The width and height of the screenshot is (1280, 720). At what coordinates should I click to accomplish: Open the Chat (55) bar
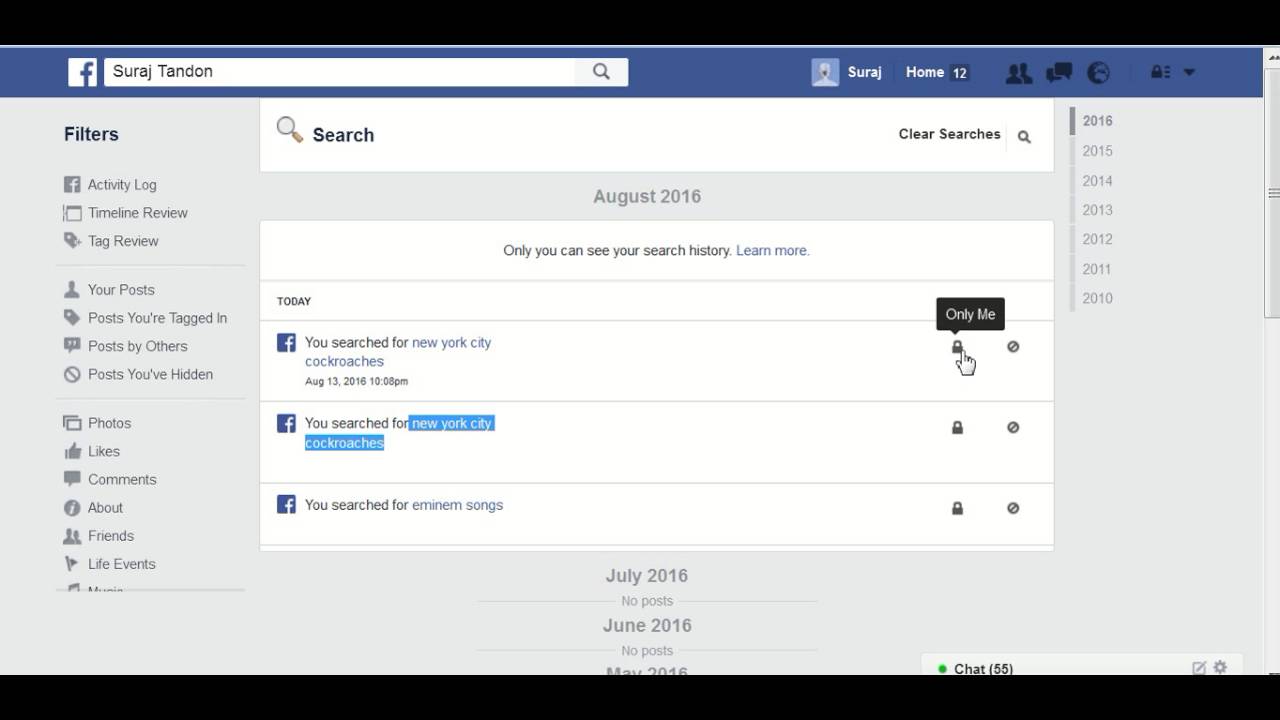pos(1080,666)
